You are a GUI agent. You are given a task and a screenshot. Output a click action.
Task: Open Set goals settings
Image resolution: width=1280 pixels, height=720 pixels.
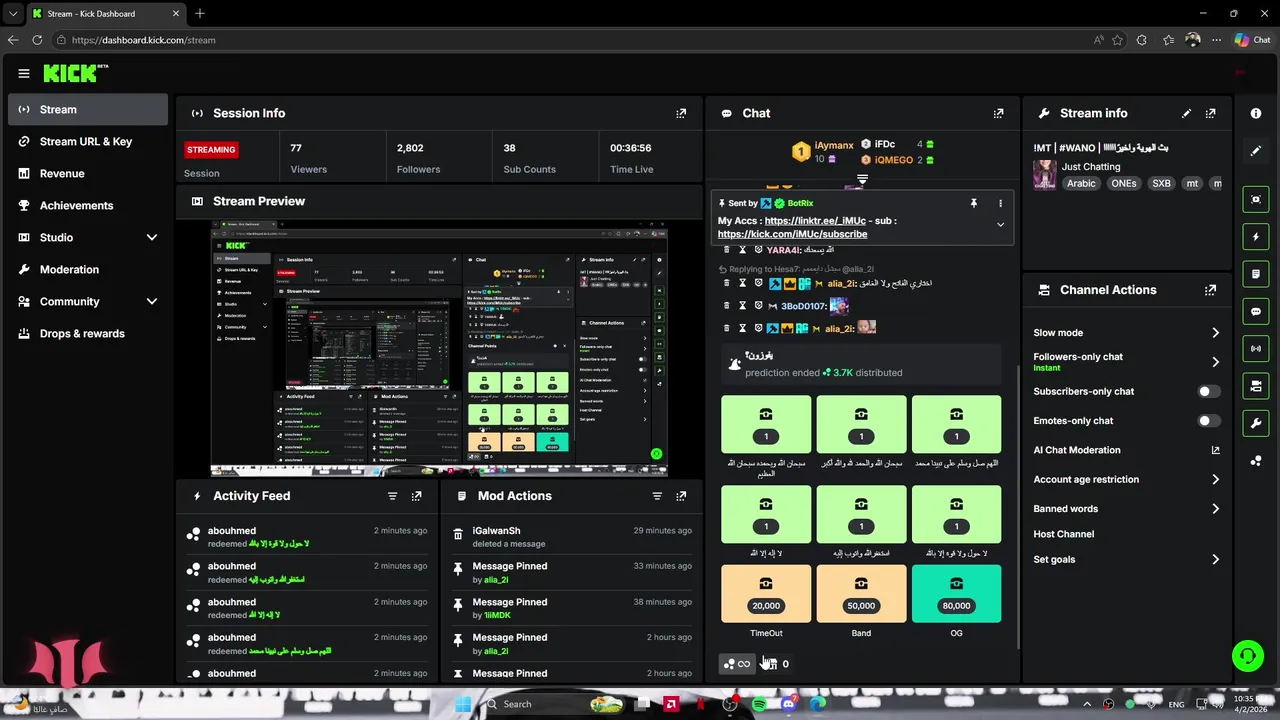[1127, 560]
